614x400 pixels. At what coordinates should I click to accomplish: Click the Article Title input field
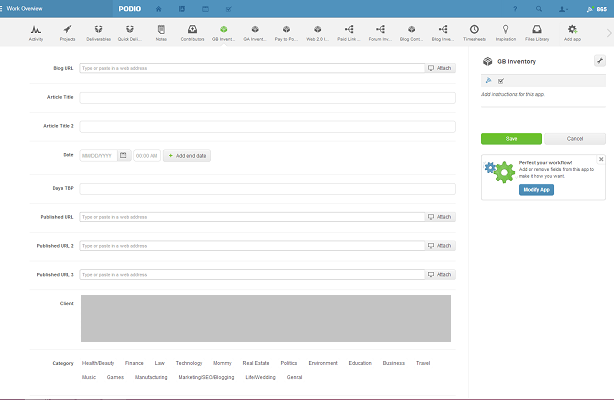(x=267, y=98)
